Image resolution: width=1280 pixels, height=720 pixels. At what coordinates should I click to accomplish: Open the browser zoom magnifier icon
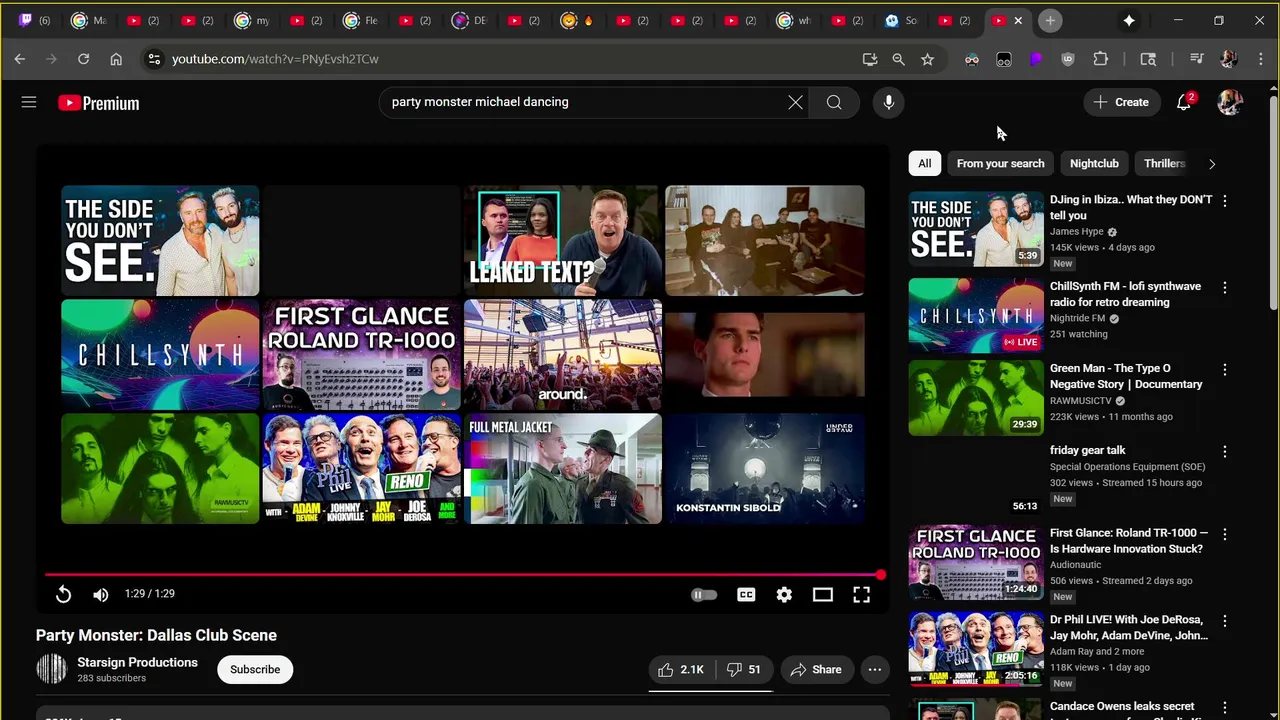pyautogui.click(x=898, y=59)
